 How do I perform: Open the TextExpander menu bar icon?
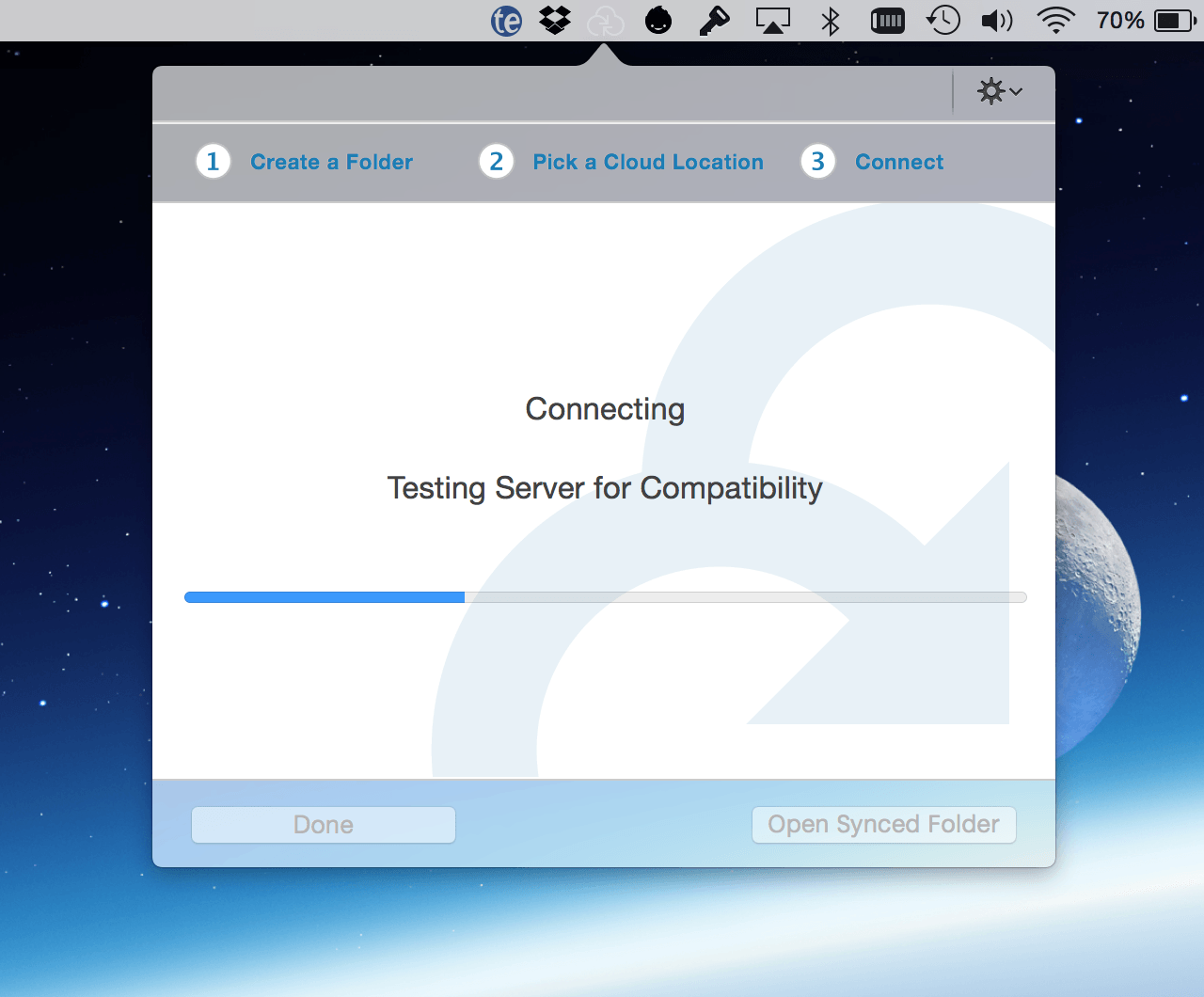click(506, 21)
